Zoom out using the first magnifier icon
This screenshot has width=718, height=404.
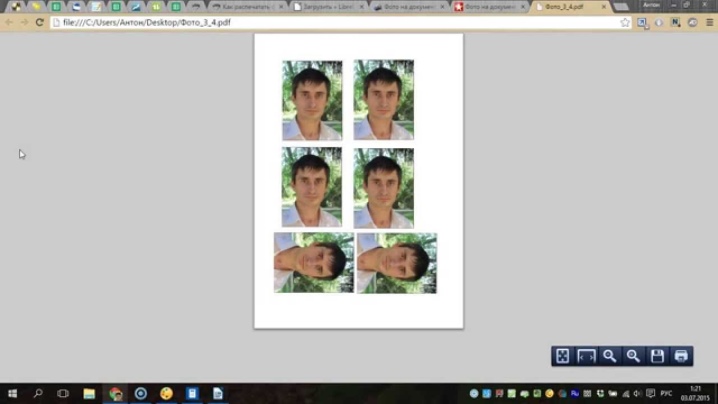[x=609, y=356]
